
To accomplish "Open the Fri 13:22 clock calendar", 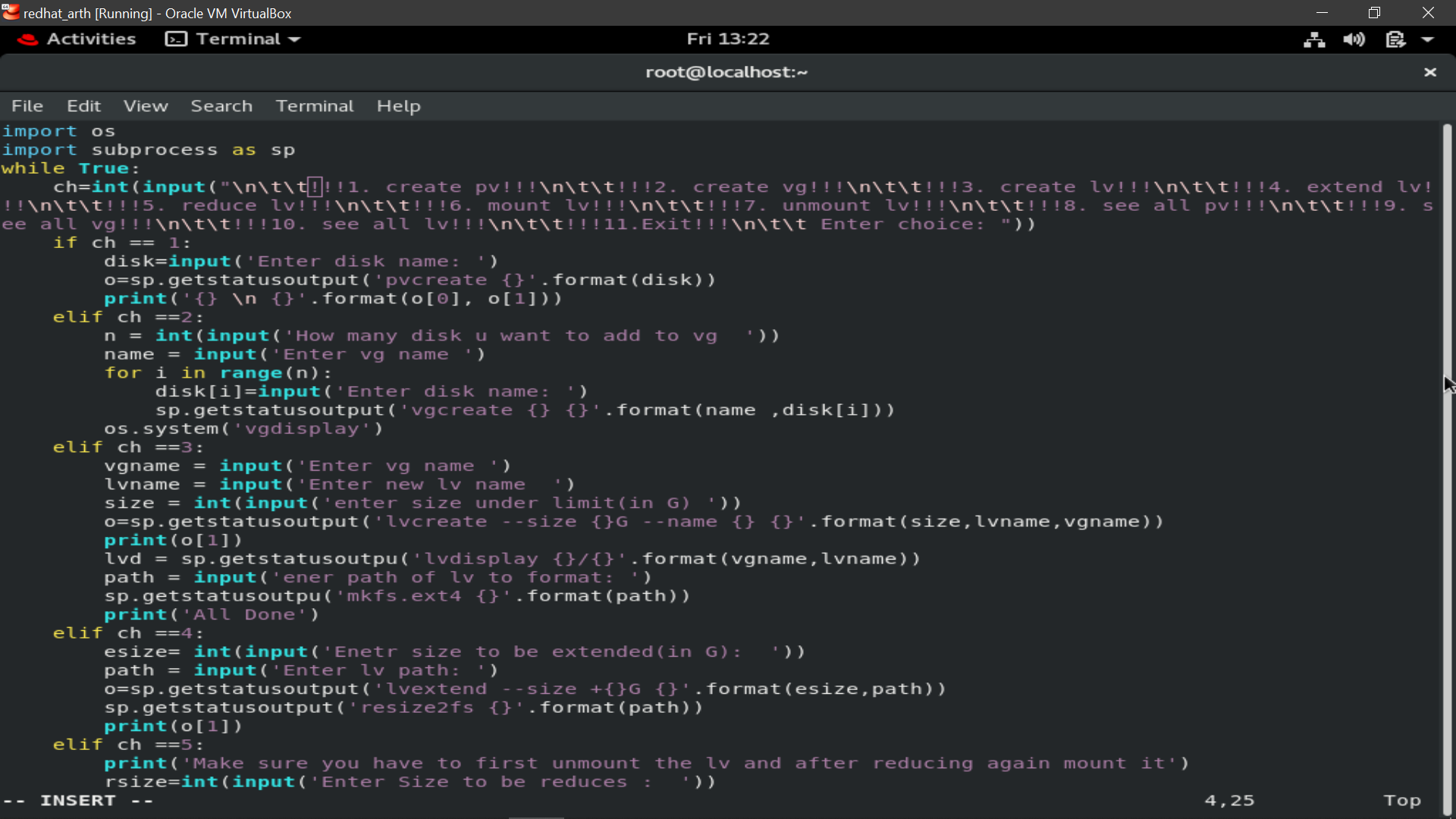I will (728, 39).
